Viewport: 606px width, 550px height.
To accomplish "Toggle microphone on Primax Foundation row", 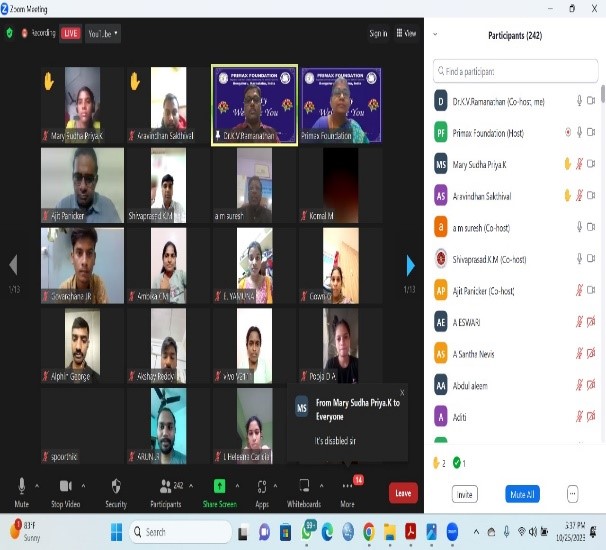I will click(579, 132).
